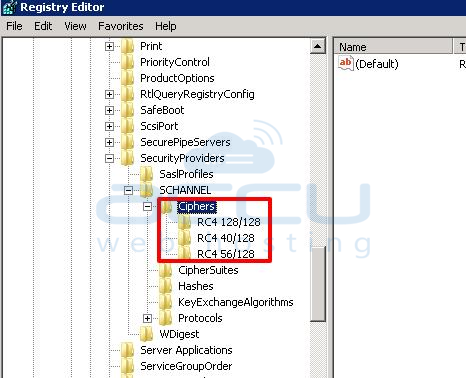Click the CipherSuites folder icon
Image resolution: width=466 pixels, height=378 pixels.
(x=166, y=270)
